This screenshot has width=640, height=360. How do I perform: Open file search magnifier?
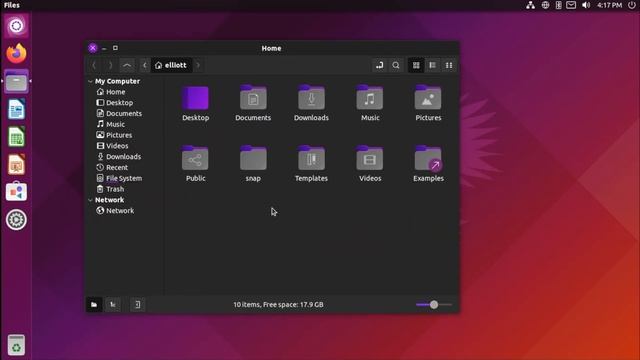(396, 65)
